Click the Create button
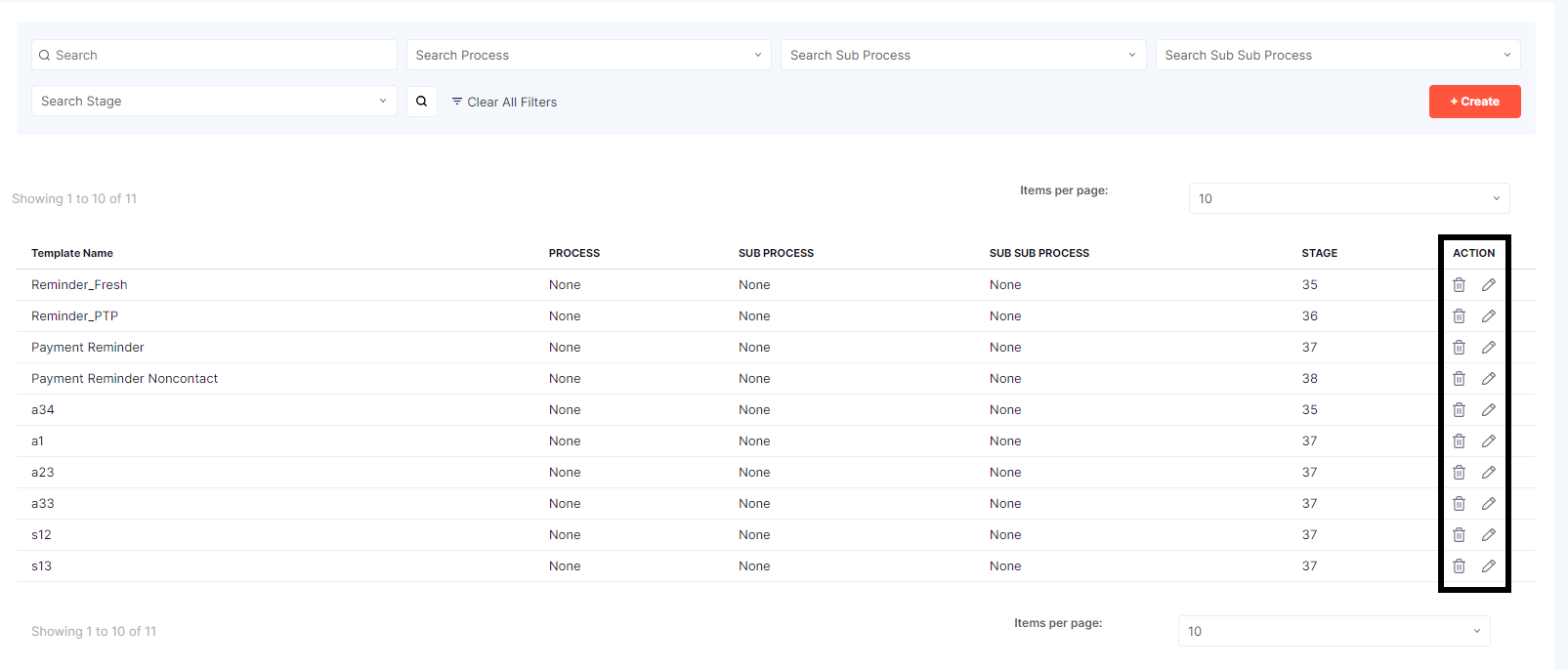1568x670 pixels. point(1475,102)
